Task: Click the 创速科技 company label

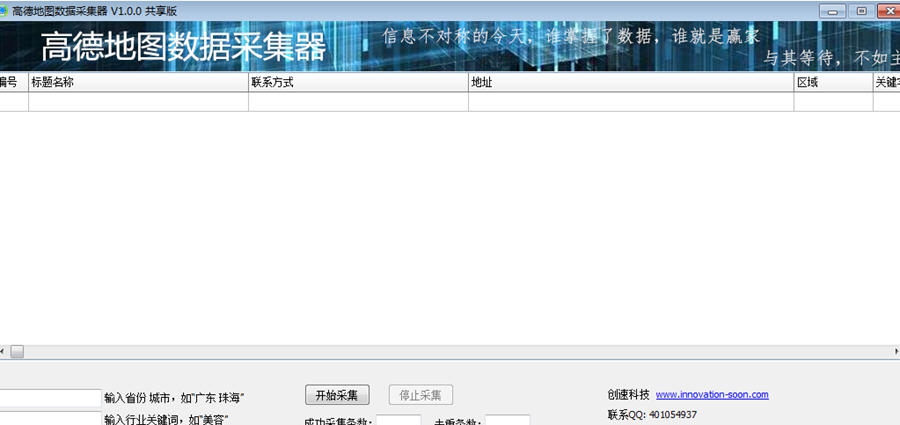Action: click(629, 395)
